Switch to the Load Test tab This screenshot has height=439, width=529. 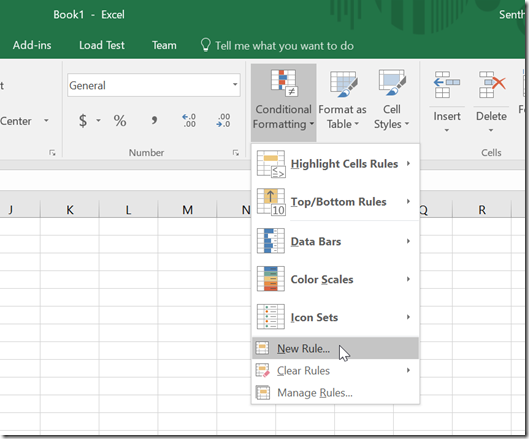(x=102, y=45)
